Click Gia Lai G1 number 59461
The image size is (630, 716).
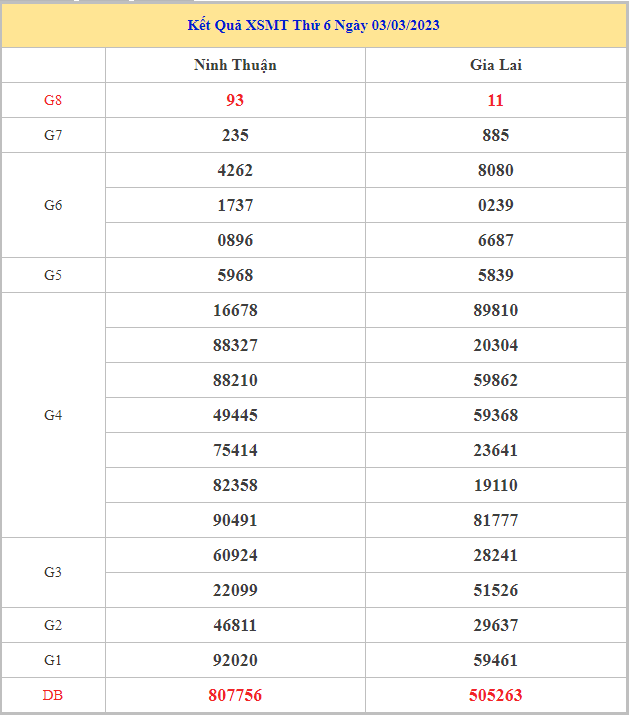click(496, 660)
